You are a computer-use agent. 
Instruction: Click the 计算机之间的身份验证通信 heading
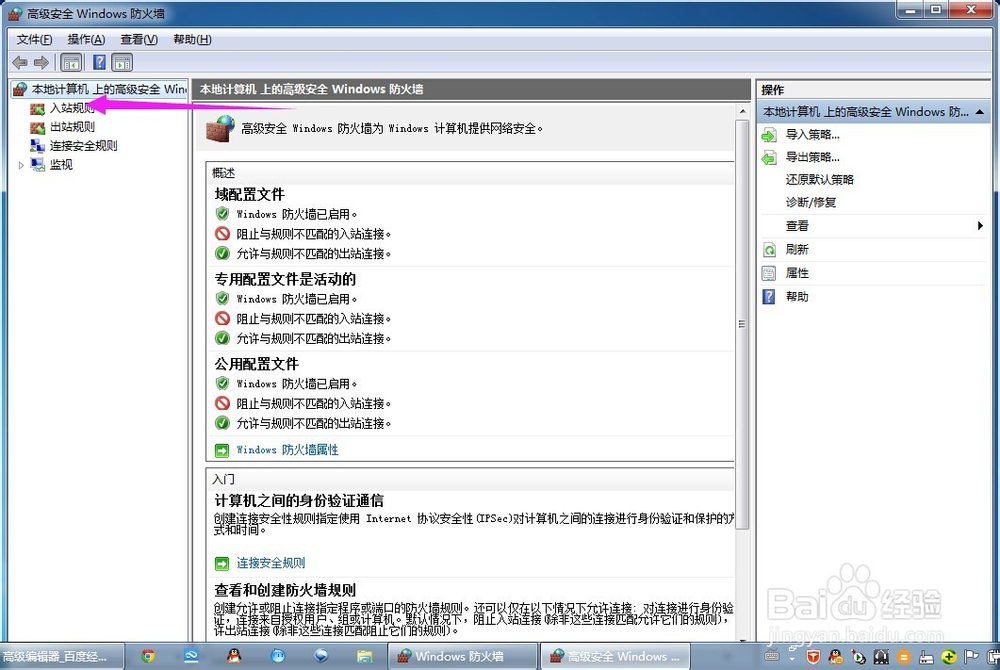pyautogui.click(x=299, y=501)
